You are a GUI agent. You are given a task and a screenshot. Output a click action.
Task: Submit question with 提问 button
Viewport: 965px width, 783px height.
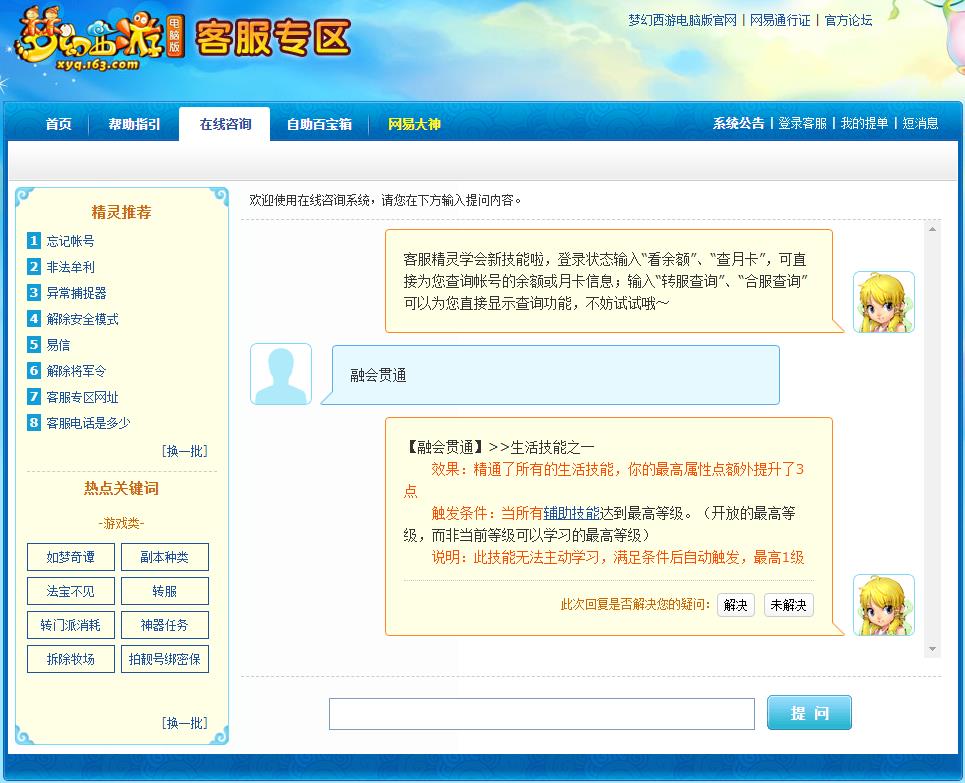click(x=809, y=712)
